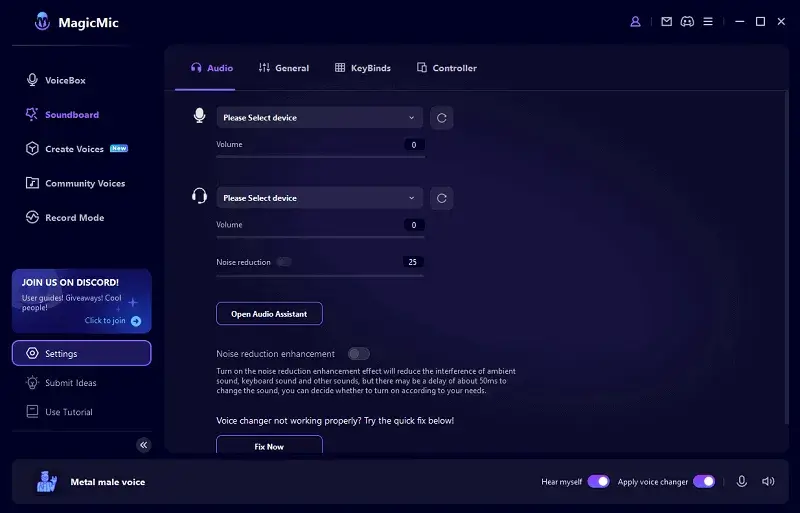Click the noise reduction value 25
The width and height of the screenshot is (800, 513).
413,262
